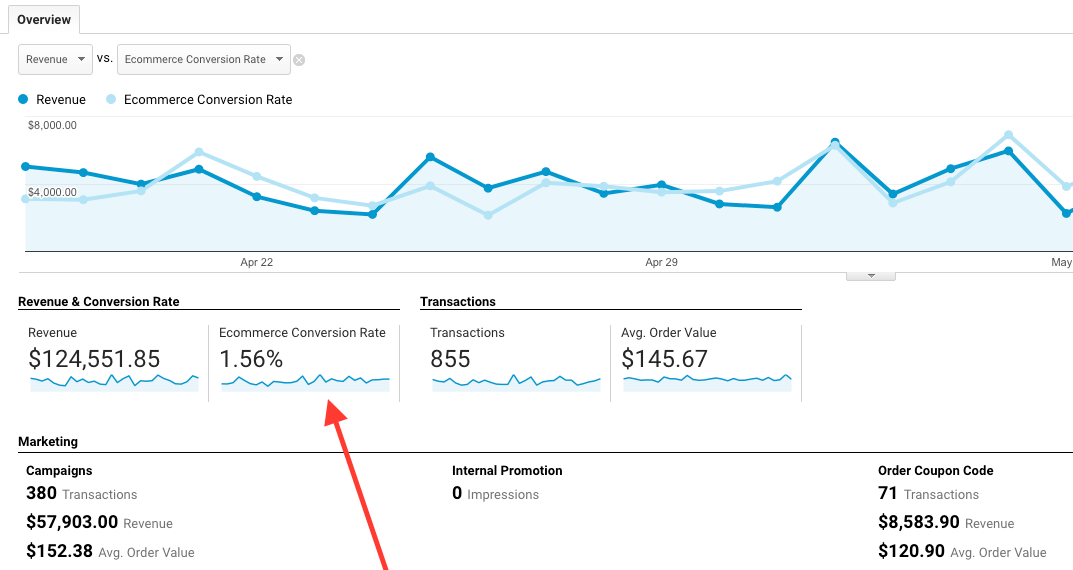Remove the comparison metric with X icon
1073x570 pixels.
tap(299, 60)
